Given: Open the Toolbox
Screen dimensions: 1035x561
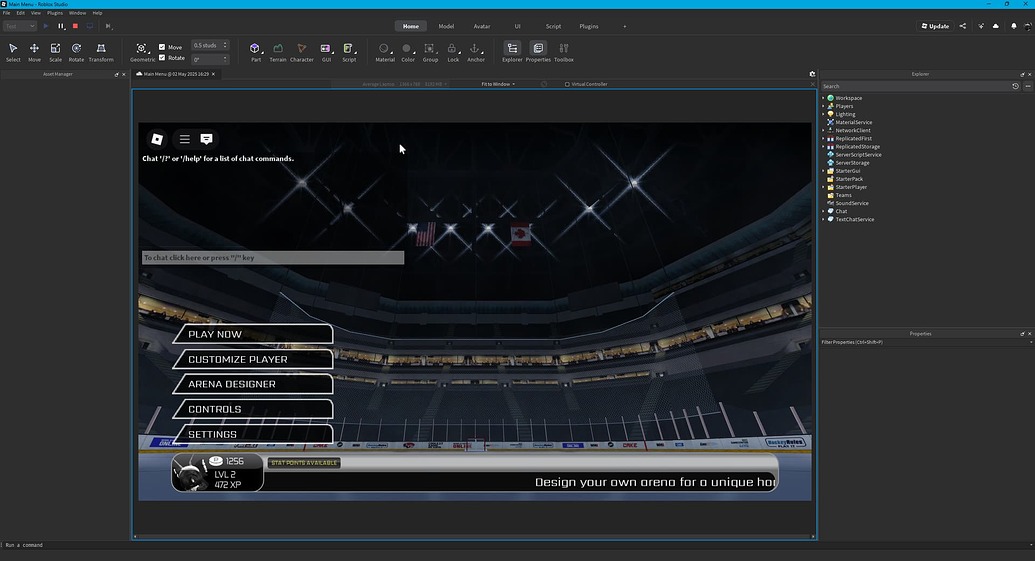Looking at the screenshot, I should click(564, 52).
